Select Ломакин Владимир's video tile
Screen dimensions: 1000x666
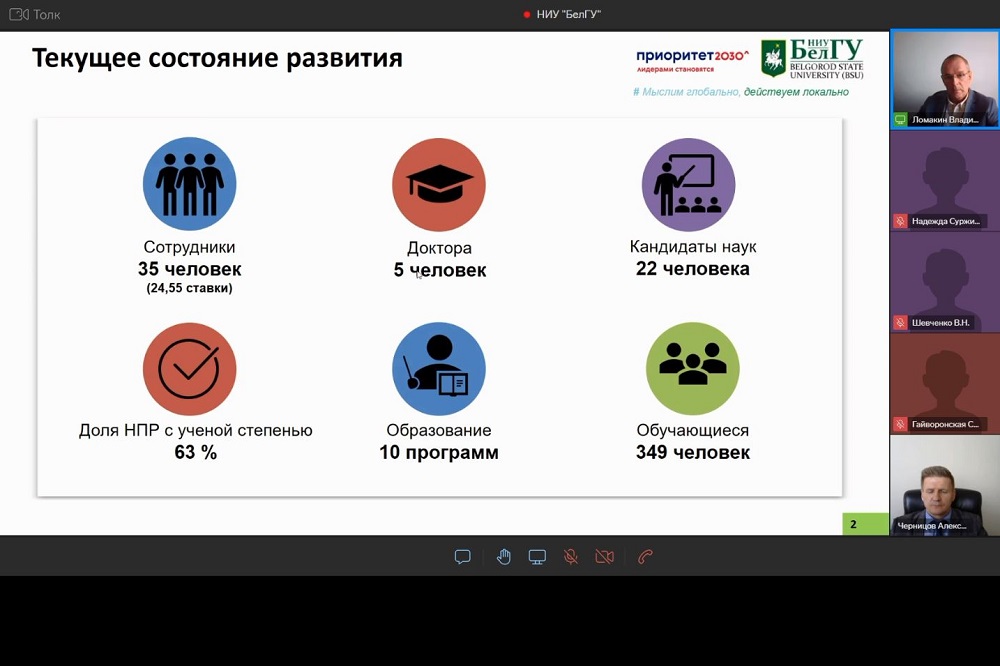click(x=944, y=78)
